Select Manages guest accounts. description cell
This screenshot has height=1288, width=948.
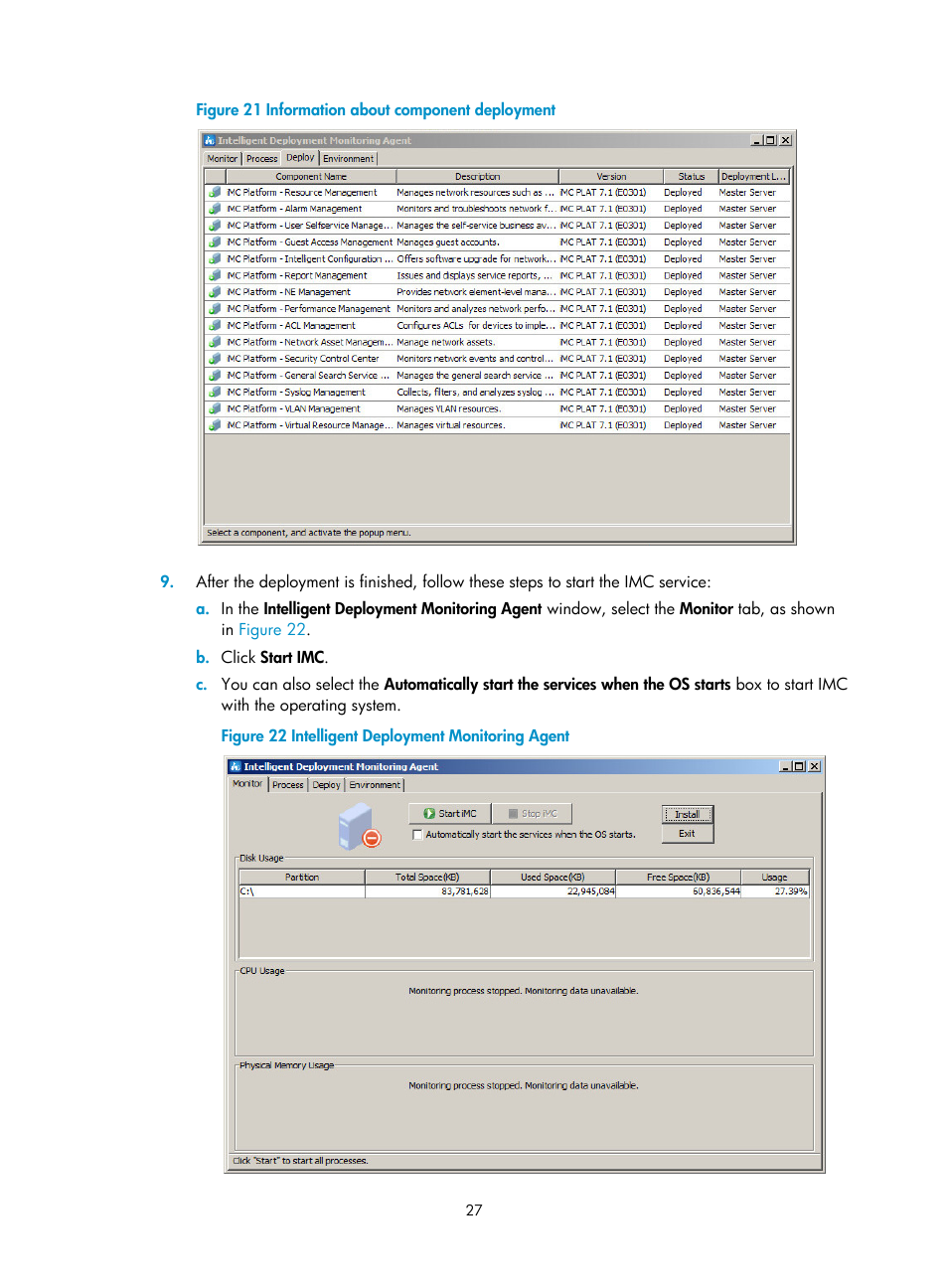point(448,241)
